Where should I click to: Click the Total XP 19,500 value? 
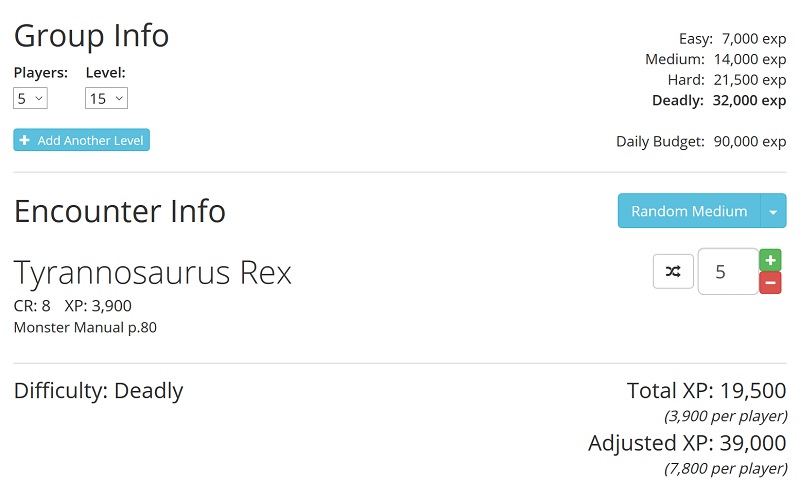pos(707,391)
